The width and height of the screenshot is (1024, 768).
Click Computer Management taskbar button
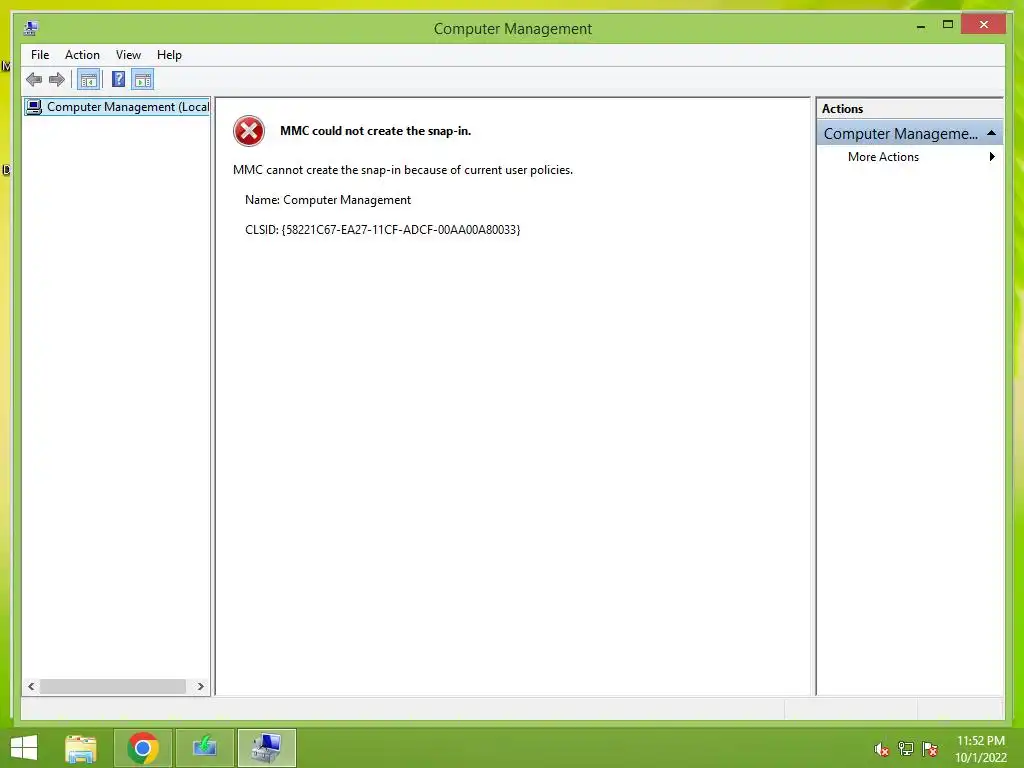[x=267, y=748]
